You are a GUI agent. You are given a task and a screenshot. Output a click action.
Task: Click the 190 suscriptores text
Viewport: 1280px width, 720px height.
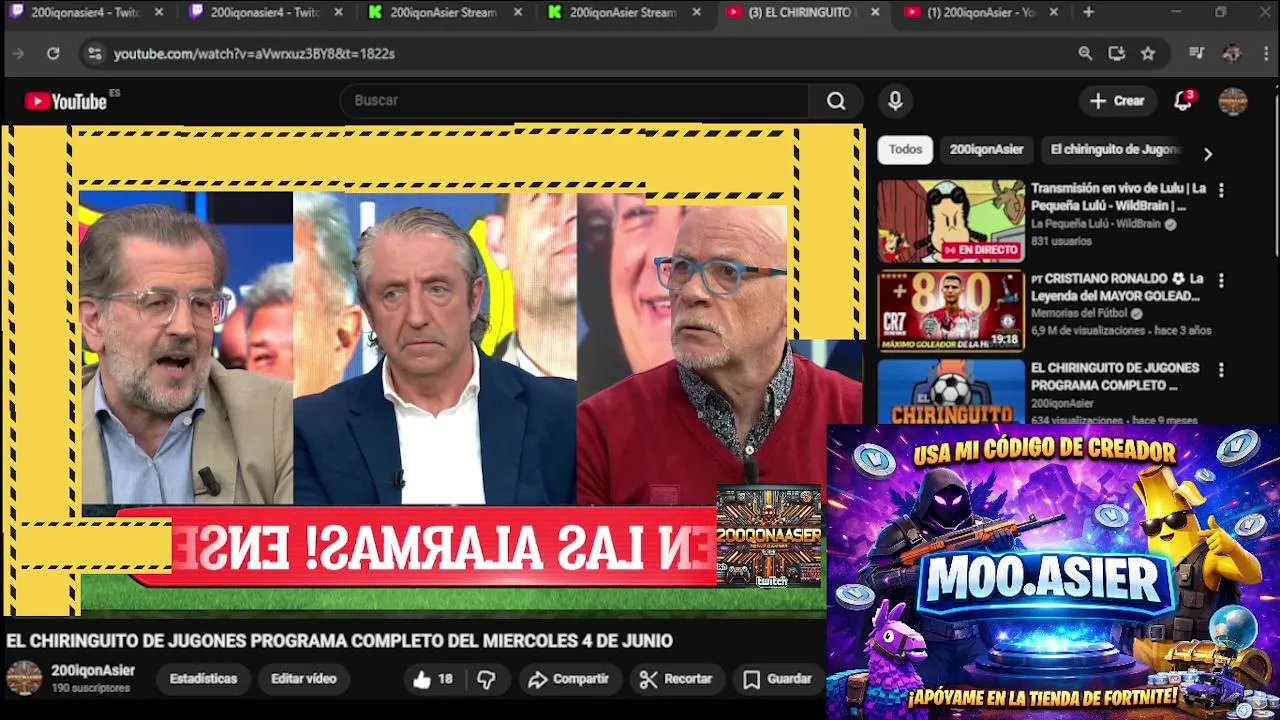[x=90, y=688]
